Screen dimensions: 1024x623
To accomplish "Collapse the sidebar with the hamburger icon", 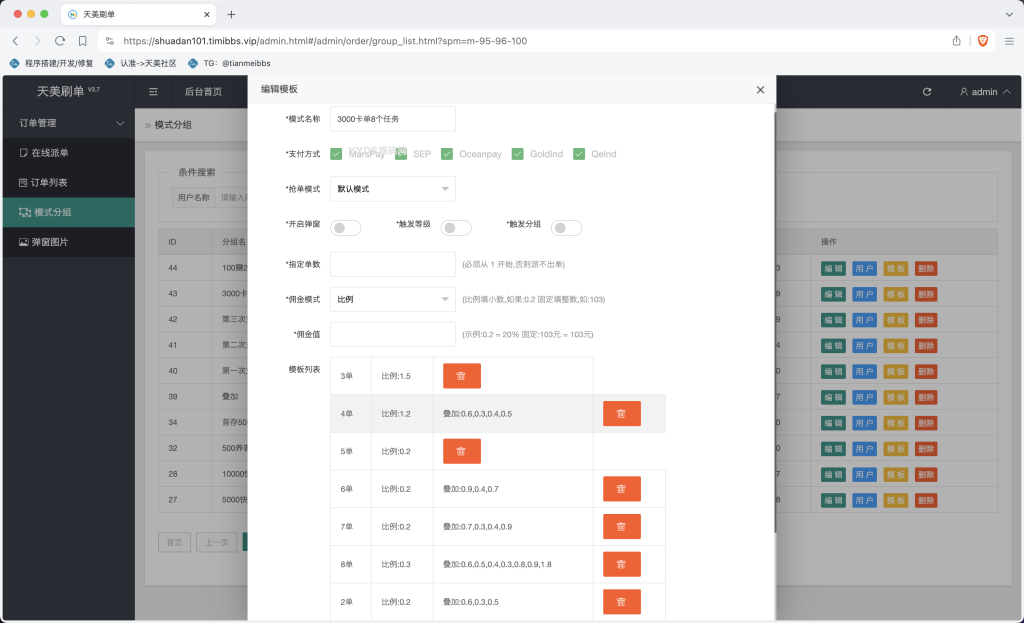I will coord(152,91).
